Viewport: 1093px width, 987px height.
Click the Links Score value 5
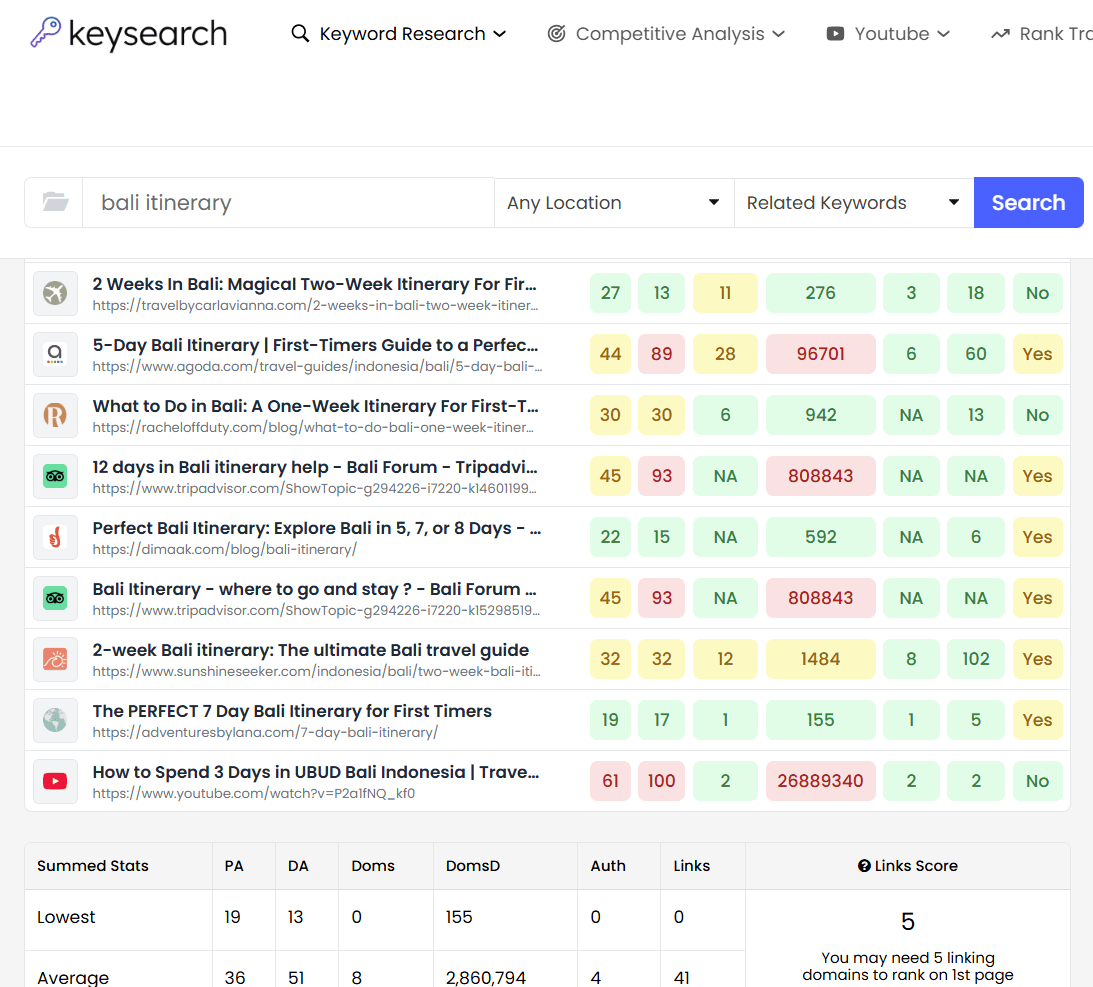click(x=908, y=921)
